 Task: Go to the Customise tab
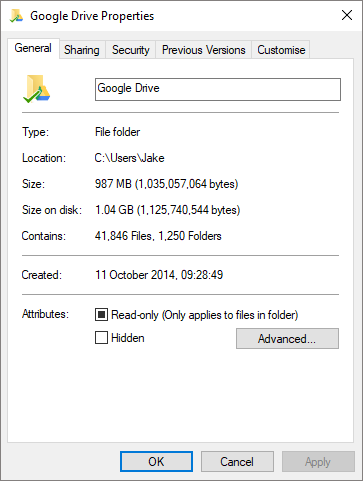pyautogui.click(x=281, y=50)
